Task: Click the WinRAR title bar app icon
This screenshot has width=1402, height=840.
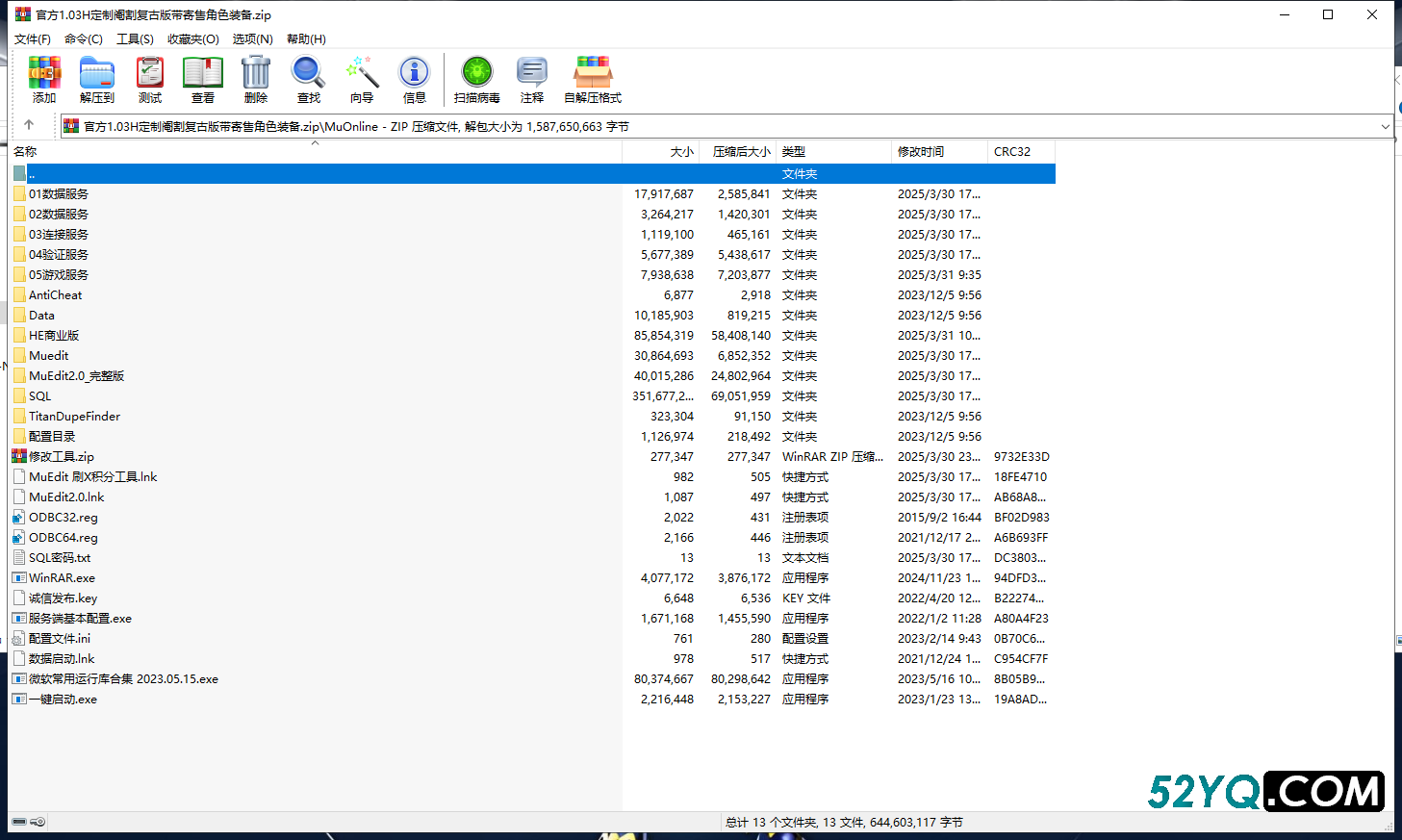Action: point(23,14)
